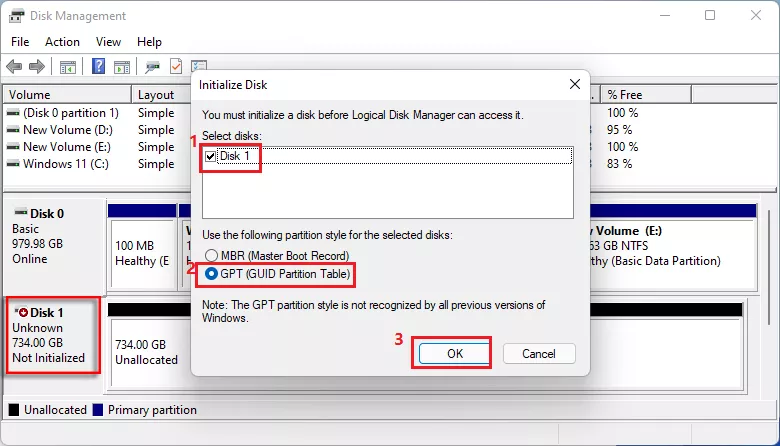780x446 pixels.
Task: Click the checklist settings toolbar icon
Action: tap(199, 65)
